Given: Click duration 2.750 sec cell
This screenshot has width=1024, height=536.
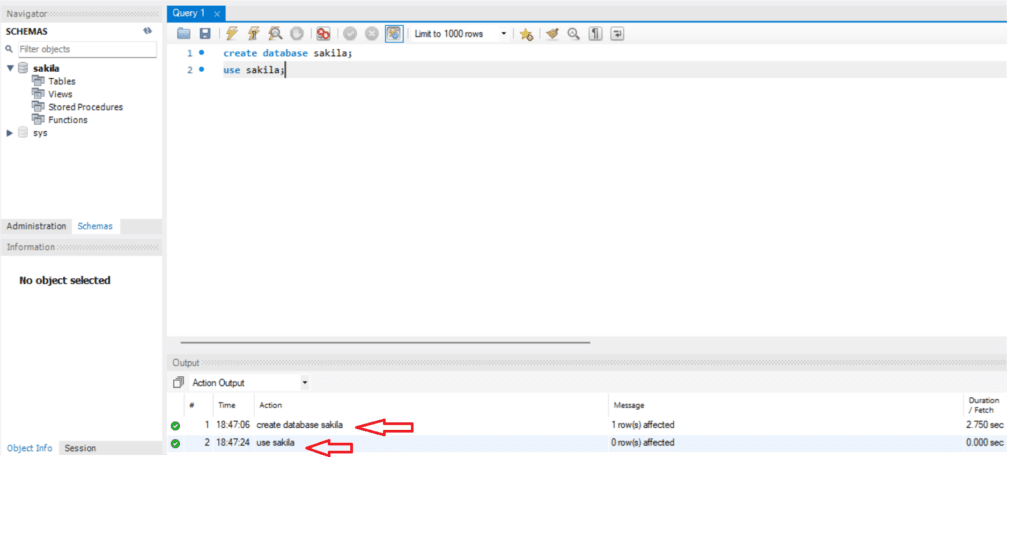Looking at the screenshot, I should tap(985, 425).
